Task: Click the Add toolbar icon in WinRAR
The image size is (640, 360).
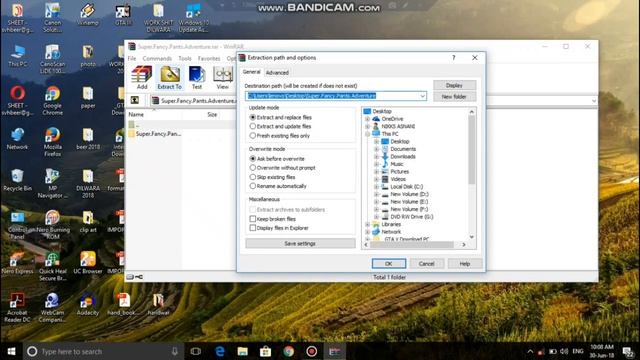Action: click(x=142, y=78)
